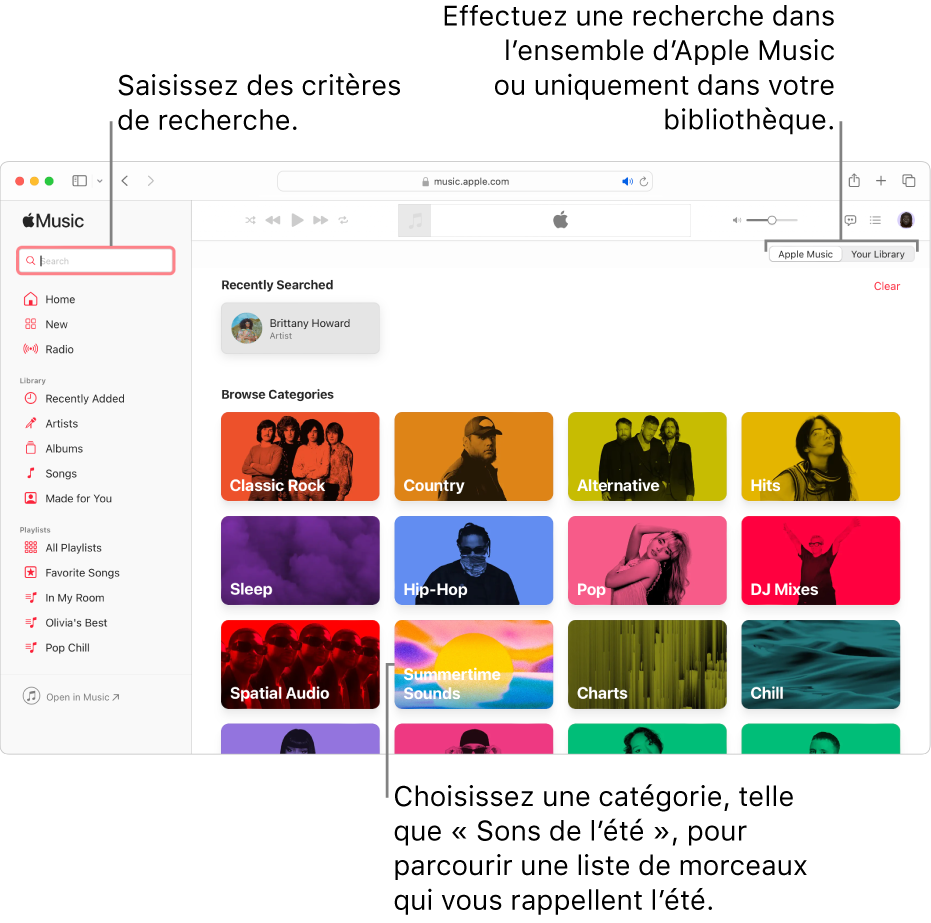Mute tab audio icon in address bar
Image resolution: width=931 pixels, height=923 pixels.
pos(627,182)
